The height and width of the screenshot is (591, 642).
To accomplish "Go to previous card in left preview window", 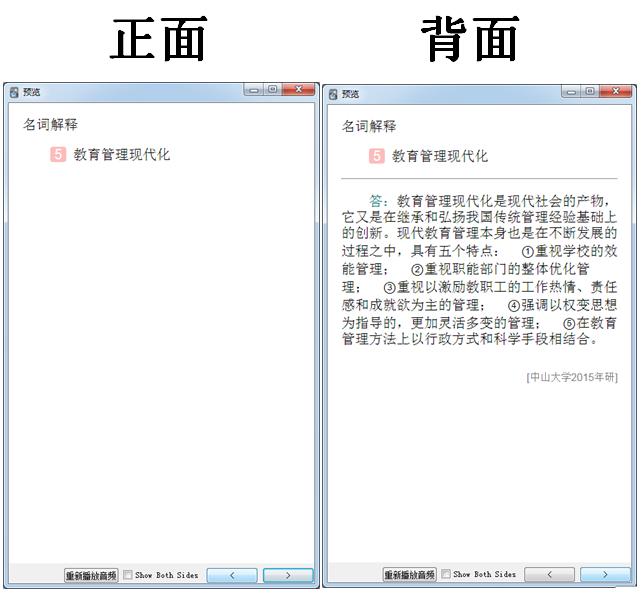I will tap(232, 575).
